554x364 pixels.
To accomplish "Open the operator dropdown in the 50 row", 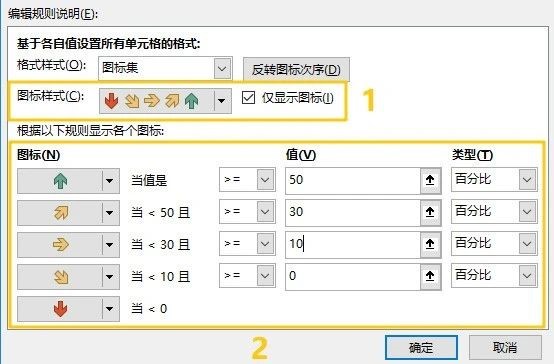I will (x=247, y=180).
